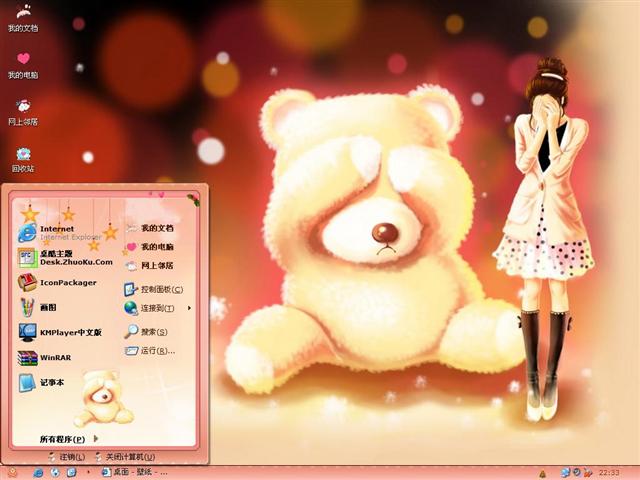Switch to the 桌面 - 壁纸 taskbar window

[x=134, y=472]
